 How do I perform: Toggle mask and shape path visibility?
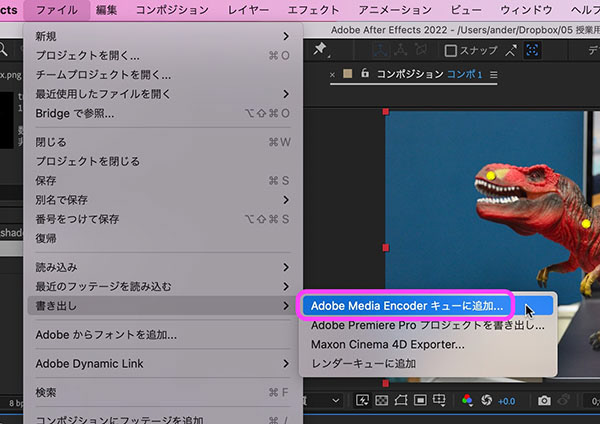[401, 400]
